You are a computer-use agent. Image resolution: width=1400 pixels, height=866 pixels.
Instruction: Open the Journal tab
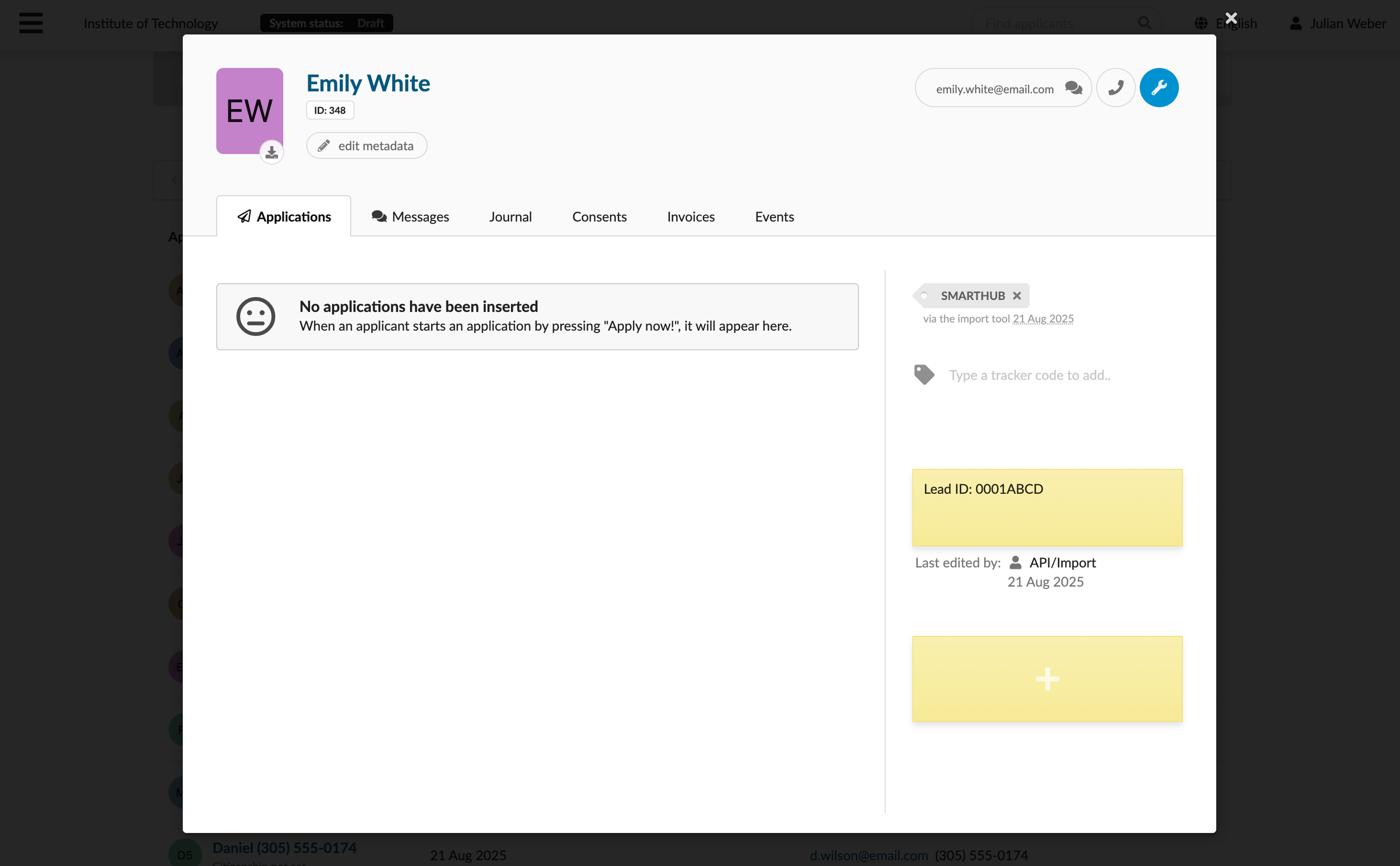click(511, 216)
